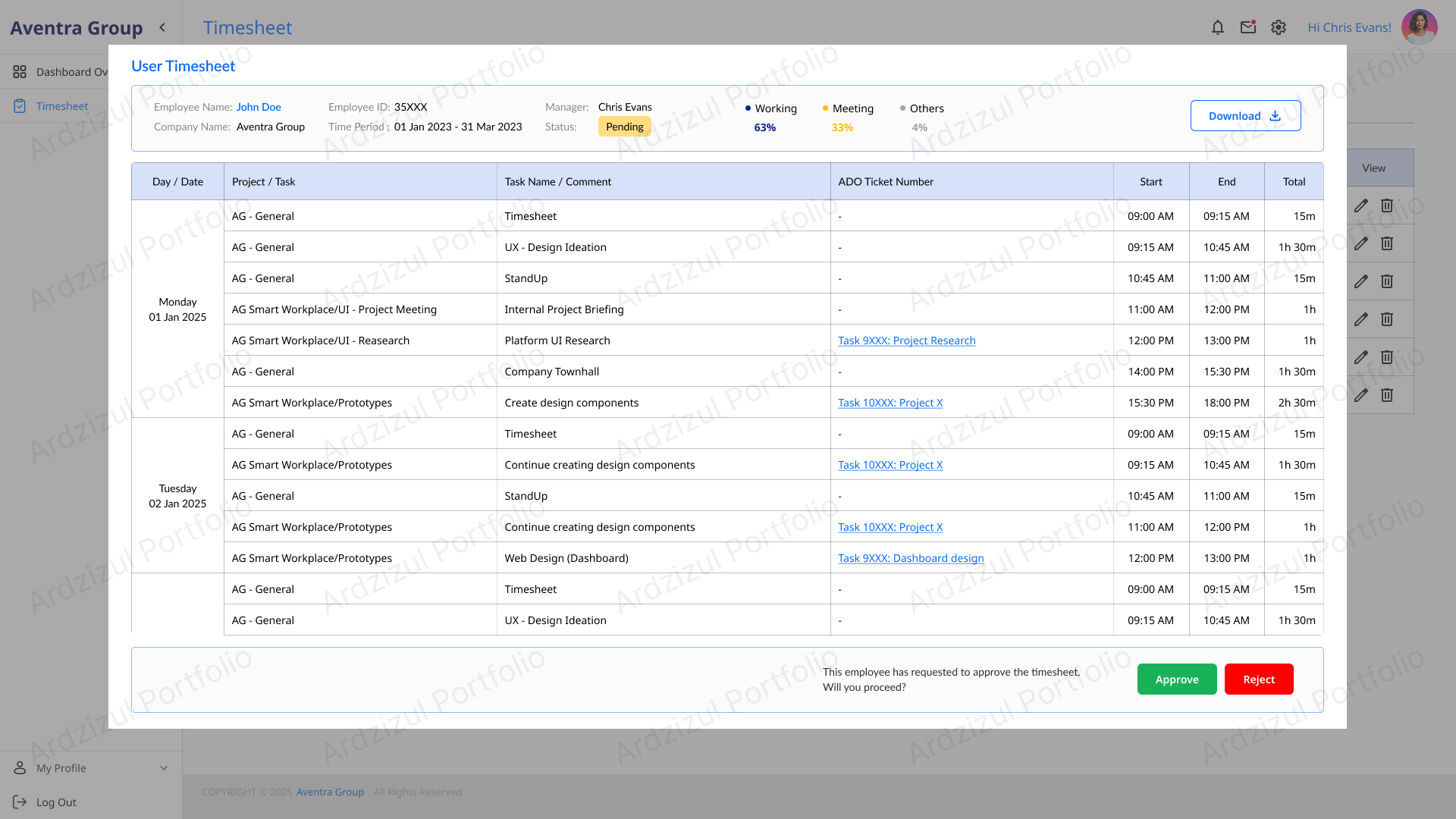The image size is (1456, 819).
Task: Click the second row edit pencil icon behind dialog
Action: (x=1361, y=243)
